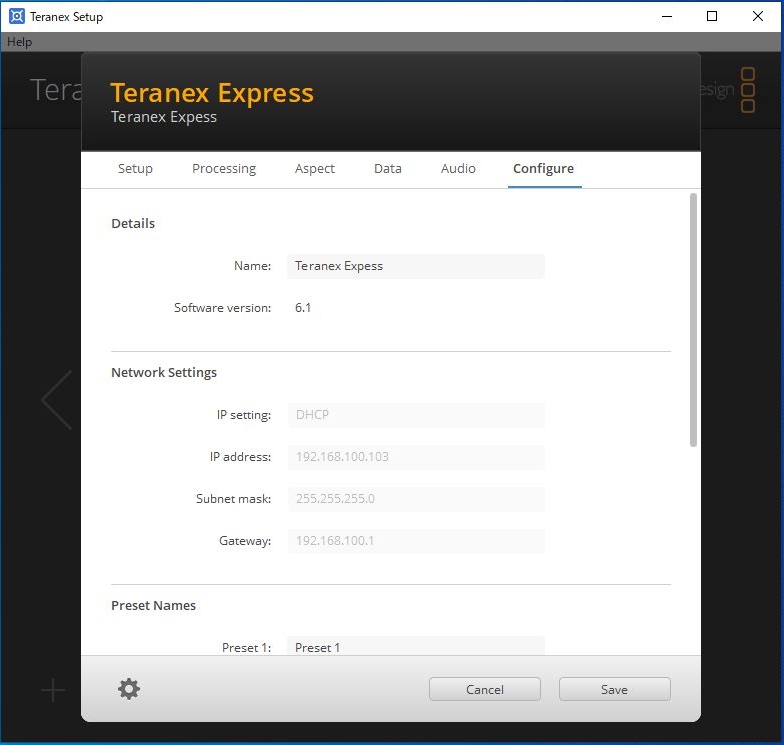784x745 pixels.
Task: Click the left arrow chevron behind dialog
Action: (x=57, y=400)
